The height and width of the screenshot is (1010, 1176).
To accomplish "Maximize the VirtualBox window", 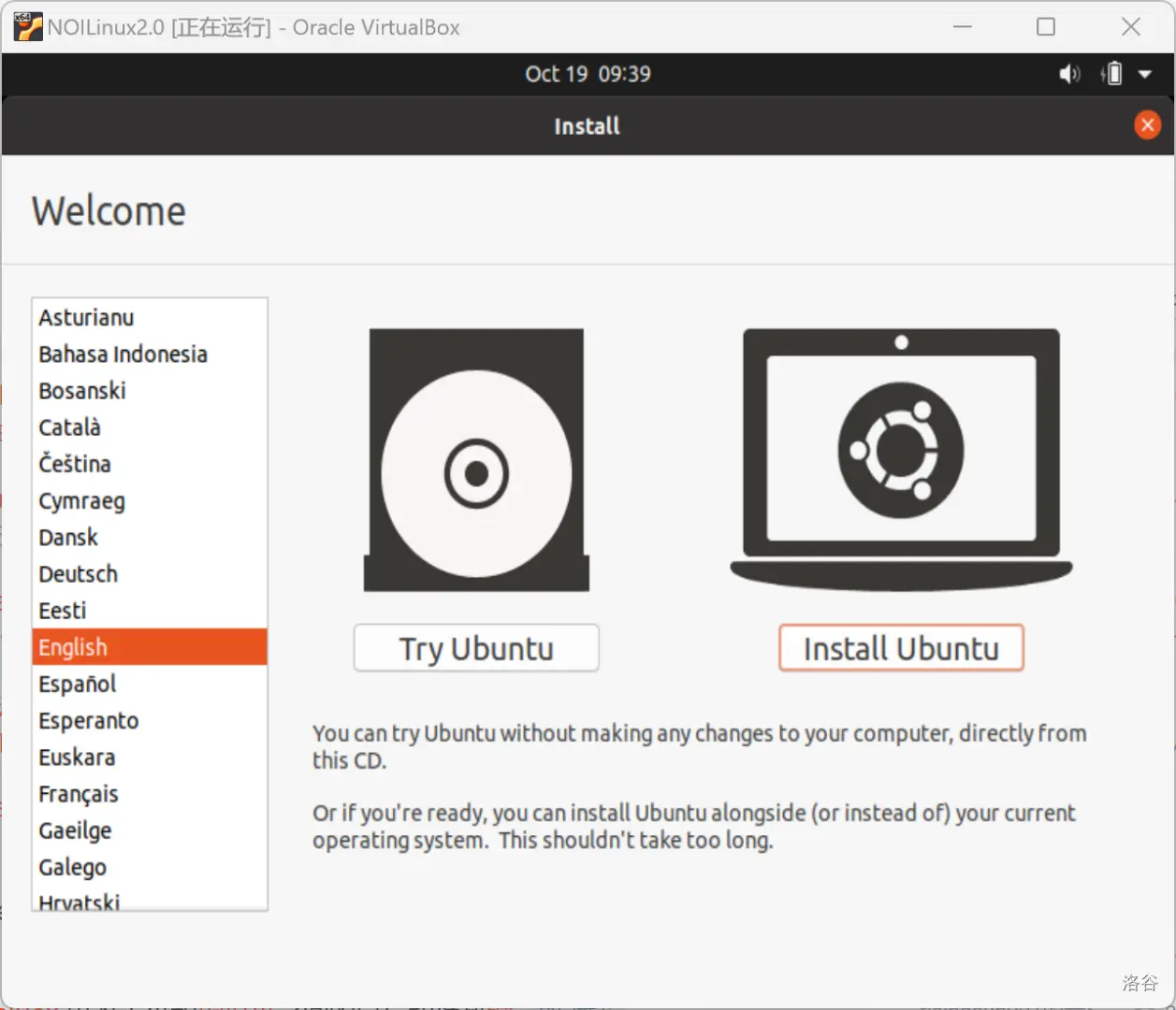I will point(1046,27).
